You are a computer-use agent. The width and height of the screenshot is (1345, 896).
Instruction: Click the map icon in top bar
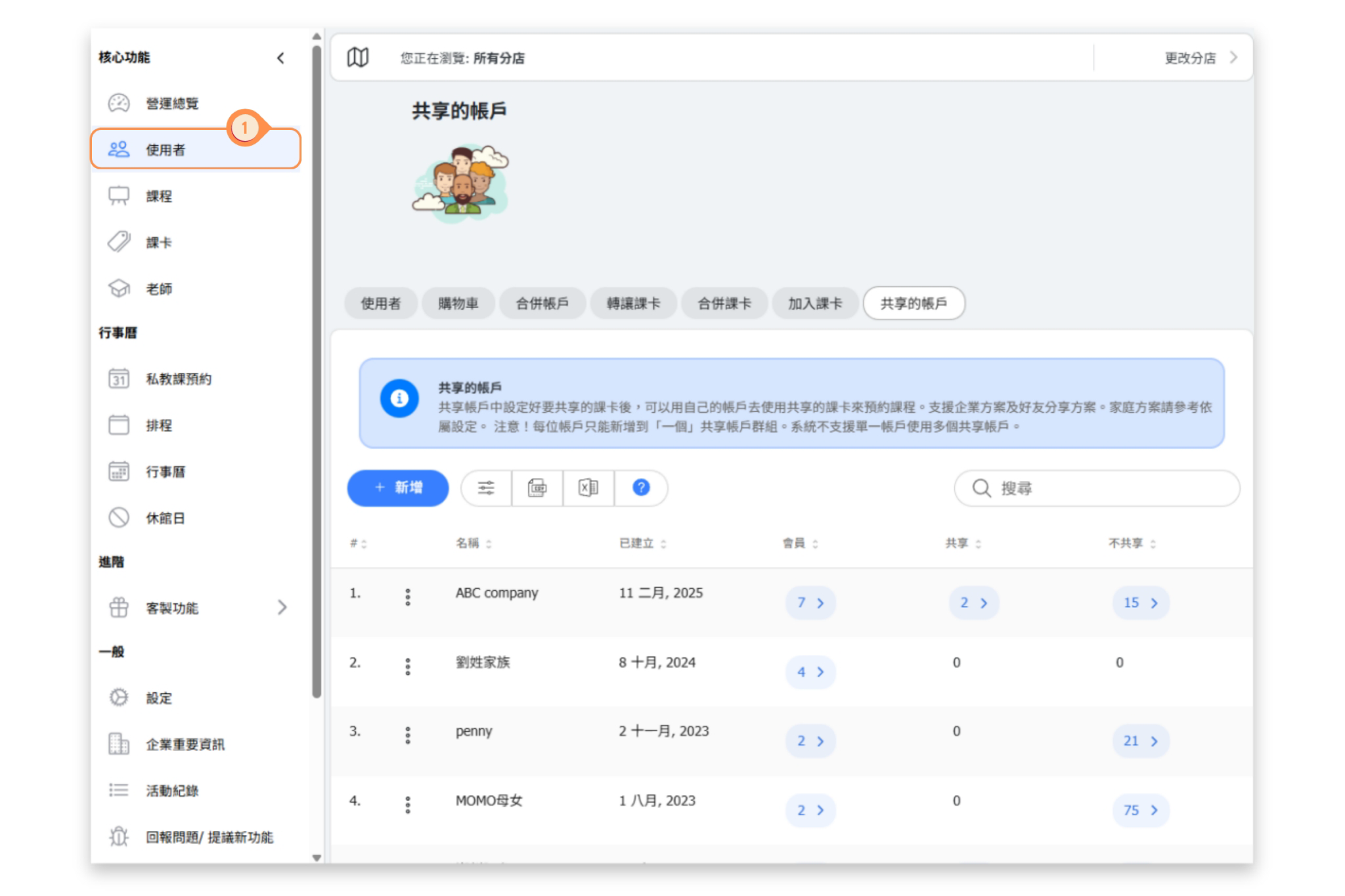358,58
